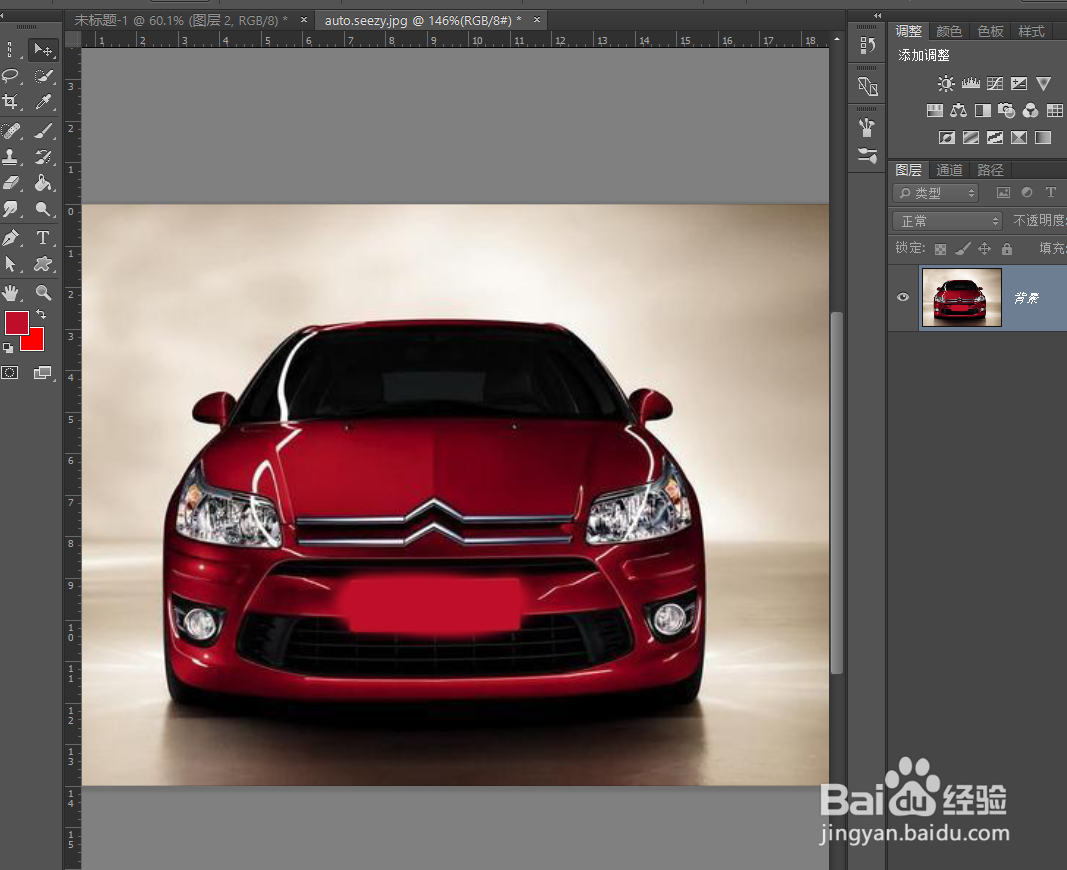The height and width of the screenshot is (870, 1067).
Task: Add a Levels adjustment
Action: [970, 84]
